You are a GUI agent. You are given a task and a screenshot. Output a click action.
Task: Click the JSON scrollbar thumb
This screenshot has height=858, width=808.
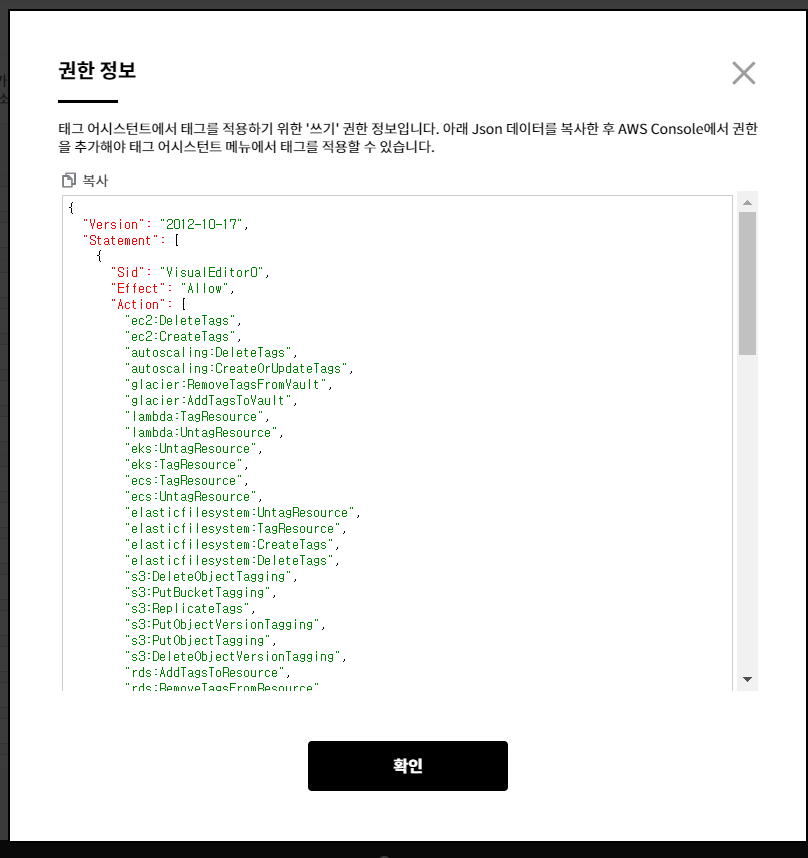(747, 283)
